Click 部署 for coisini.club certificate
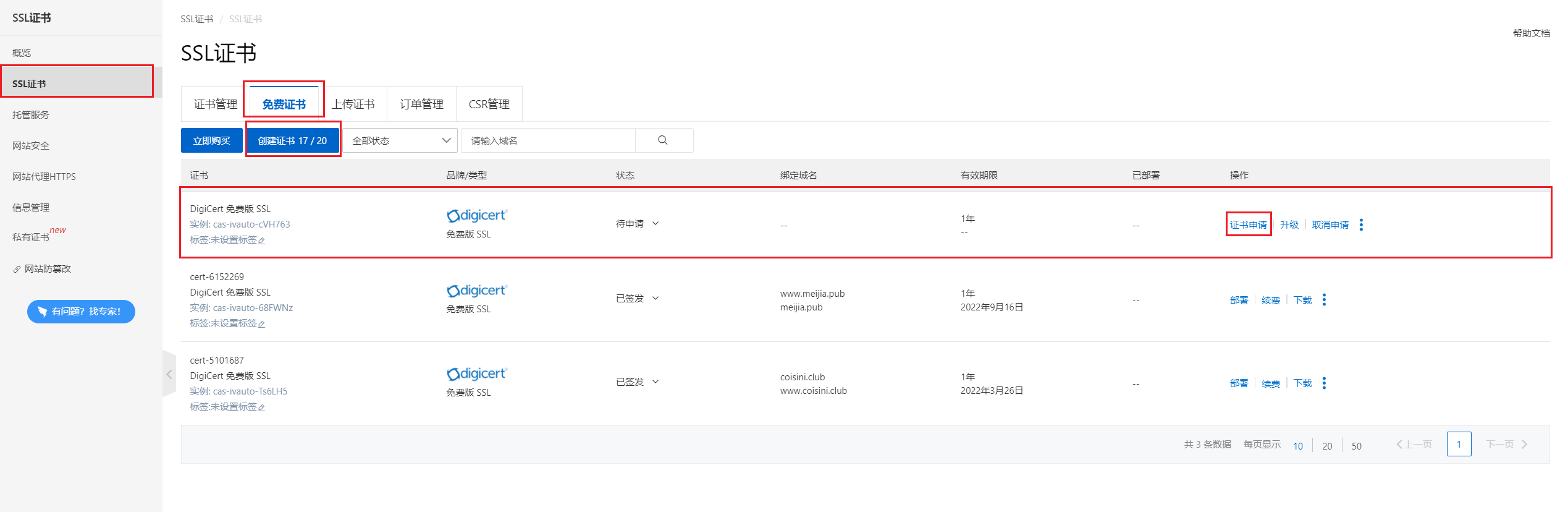The width and height of the screenshot is (1568, 512). [x=1239, y=383]
